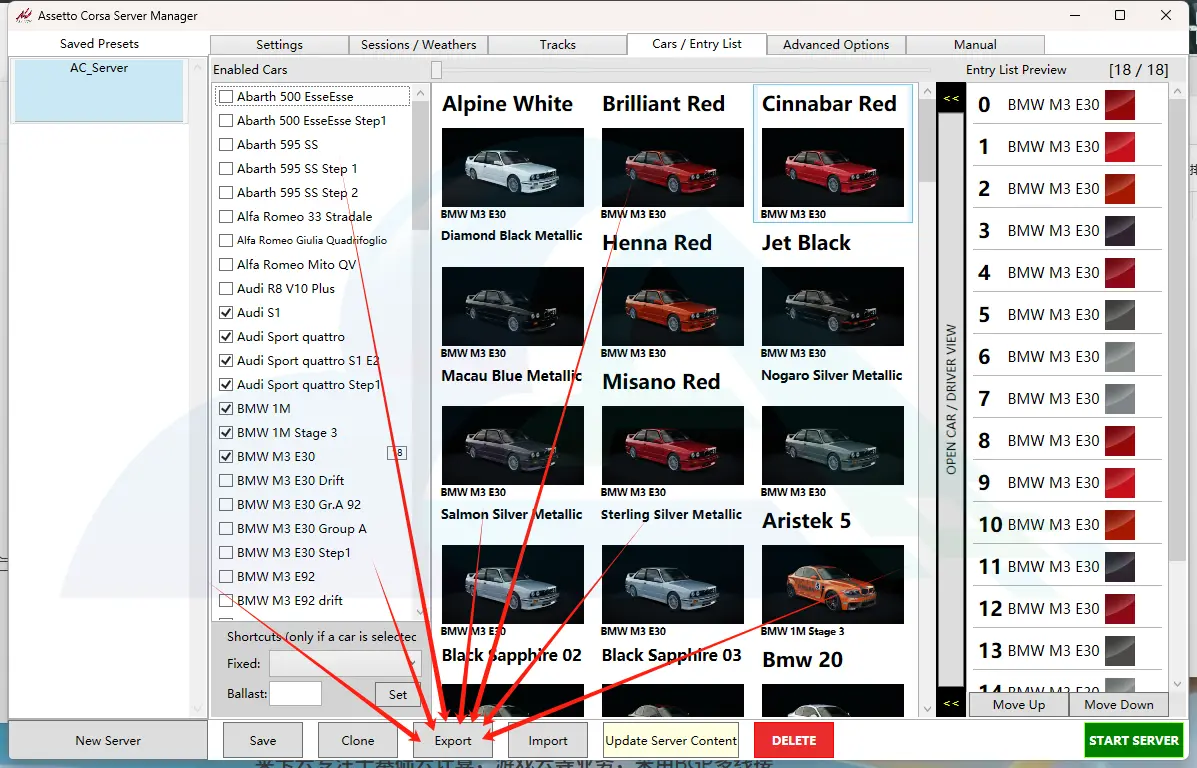
Task: Choose the Brilliant Red skin thumbnail
Action: 673,167
